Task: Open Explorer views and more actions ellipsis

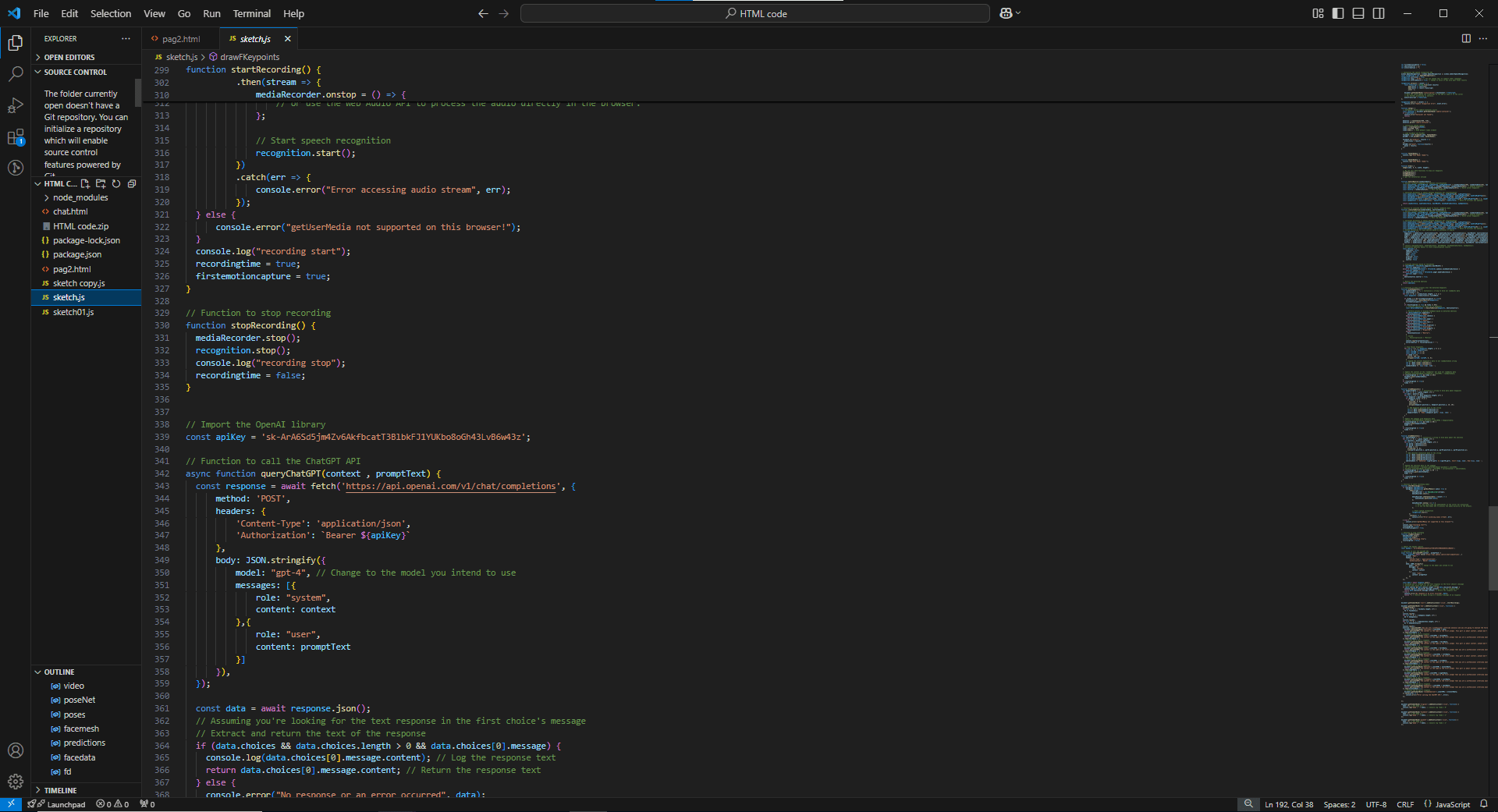Action: pos(126,38)
